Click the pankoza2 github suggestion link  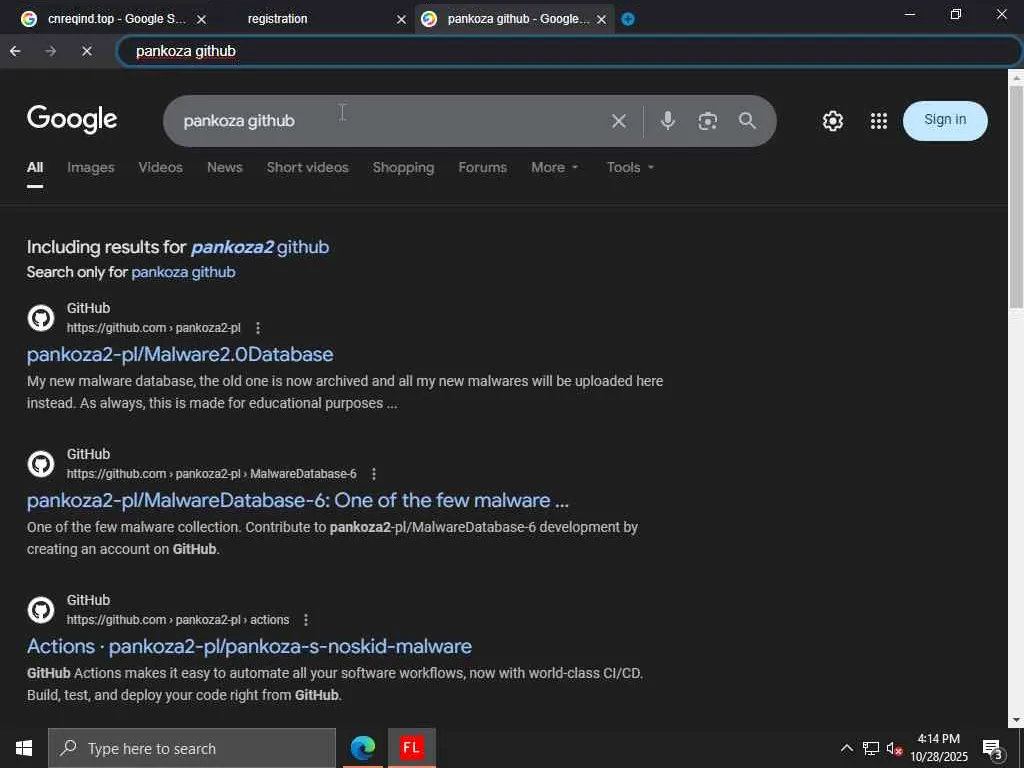pos(260,248)
